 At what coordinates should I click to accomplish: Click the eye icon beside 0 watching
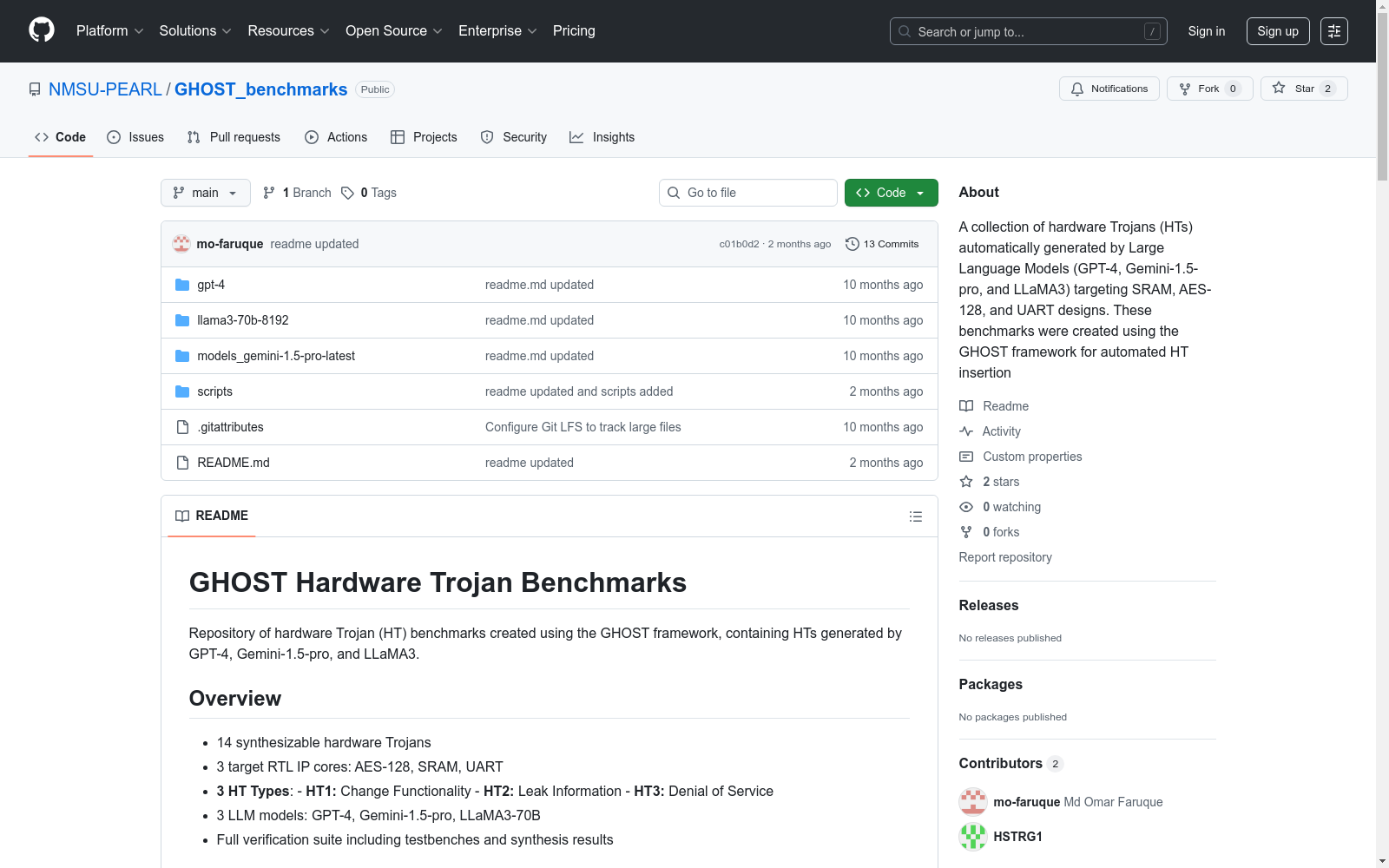point(966,507)
